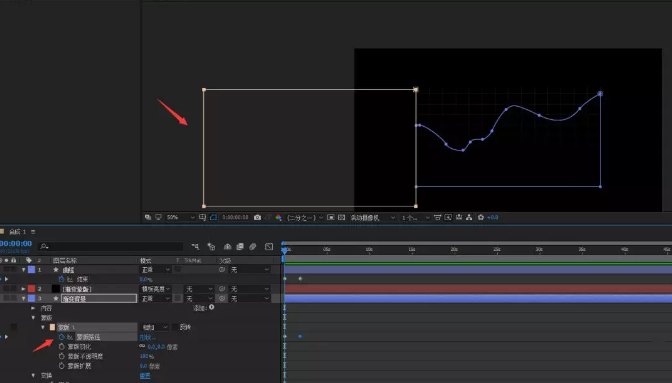Open layer 1 blending mode dropdown

(155, 270)
